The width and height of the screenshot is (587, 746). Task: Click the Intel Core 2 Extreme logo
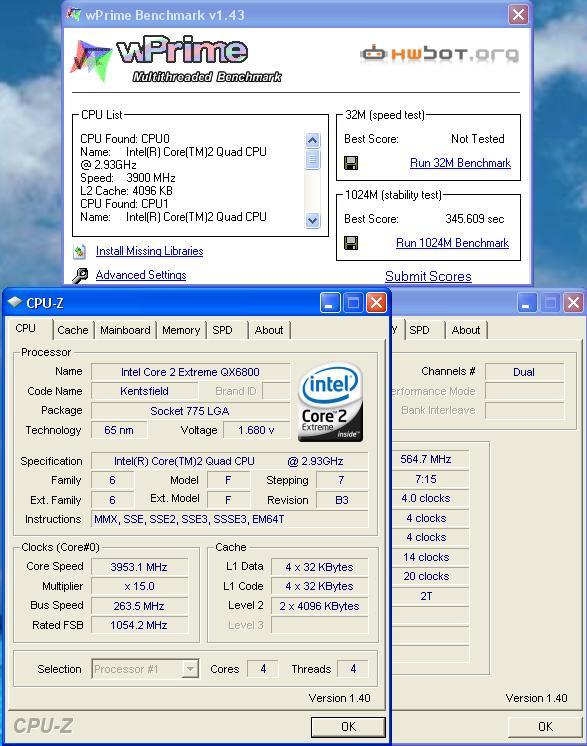pyautogui.click(x=330, y=402)
